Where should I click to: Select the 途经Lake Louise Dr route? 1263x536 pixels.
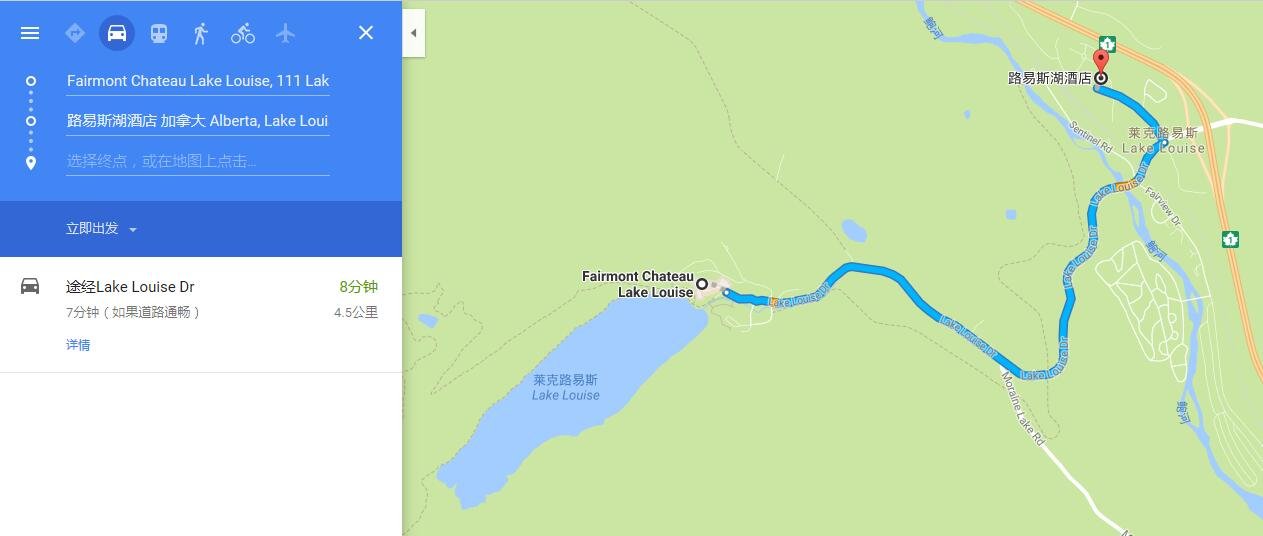[x=201, y=314]
